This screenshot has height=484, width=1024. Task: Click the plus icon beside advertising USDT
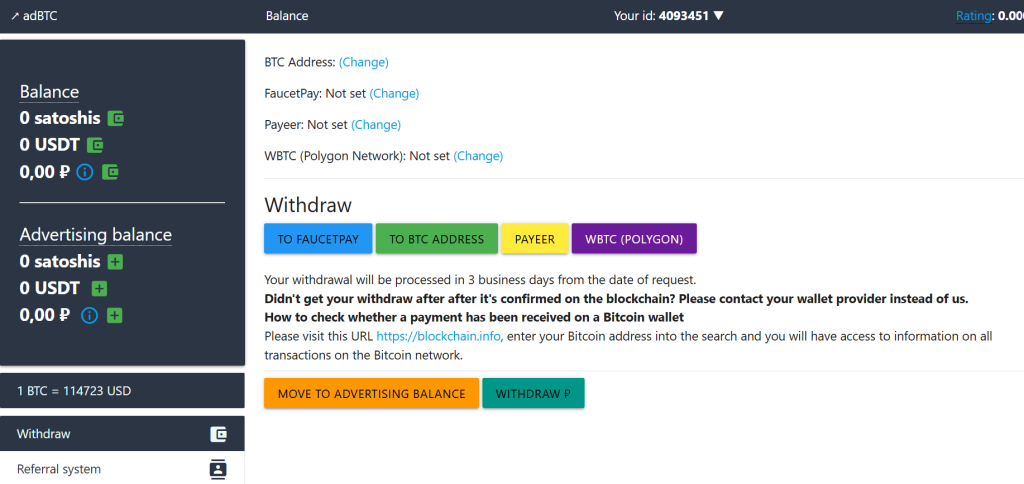[99, 288]
